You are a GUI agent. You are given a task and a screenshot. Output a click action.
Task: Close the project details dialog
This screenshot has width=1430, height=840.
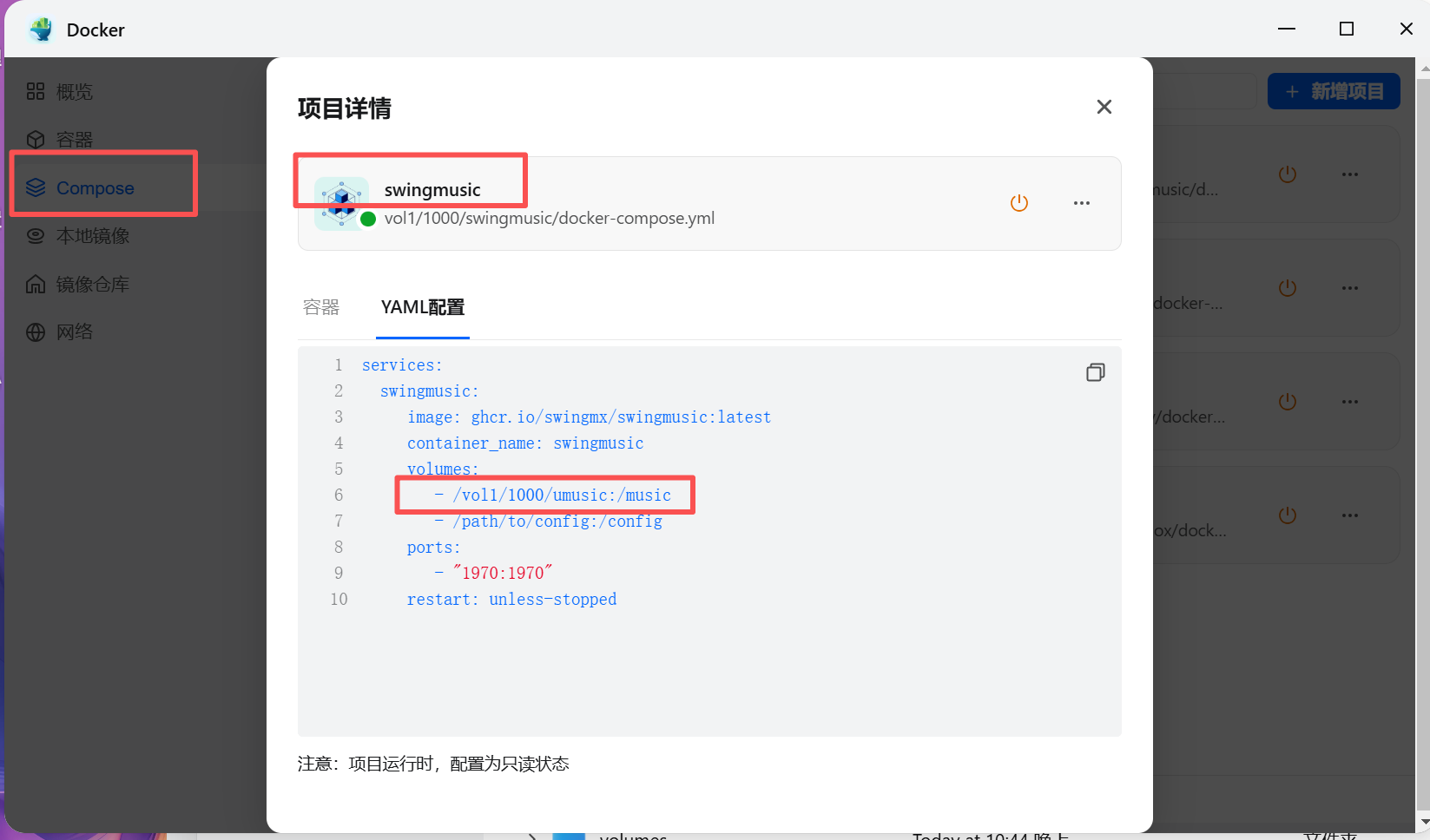pyautogui.click(x=1104, y=107)
